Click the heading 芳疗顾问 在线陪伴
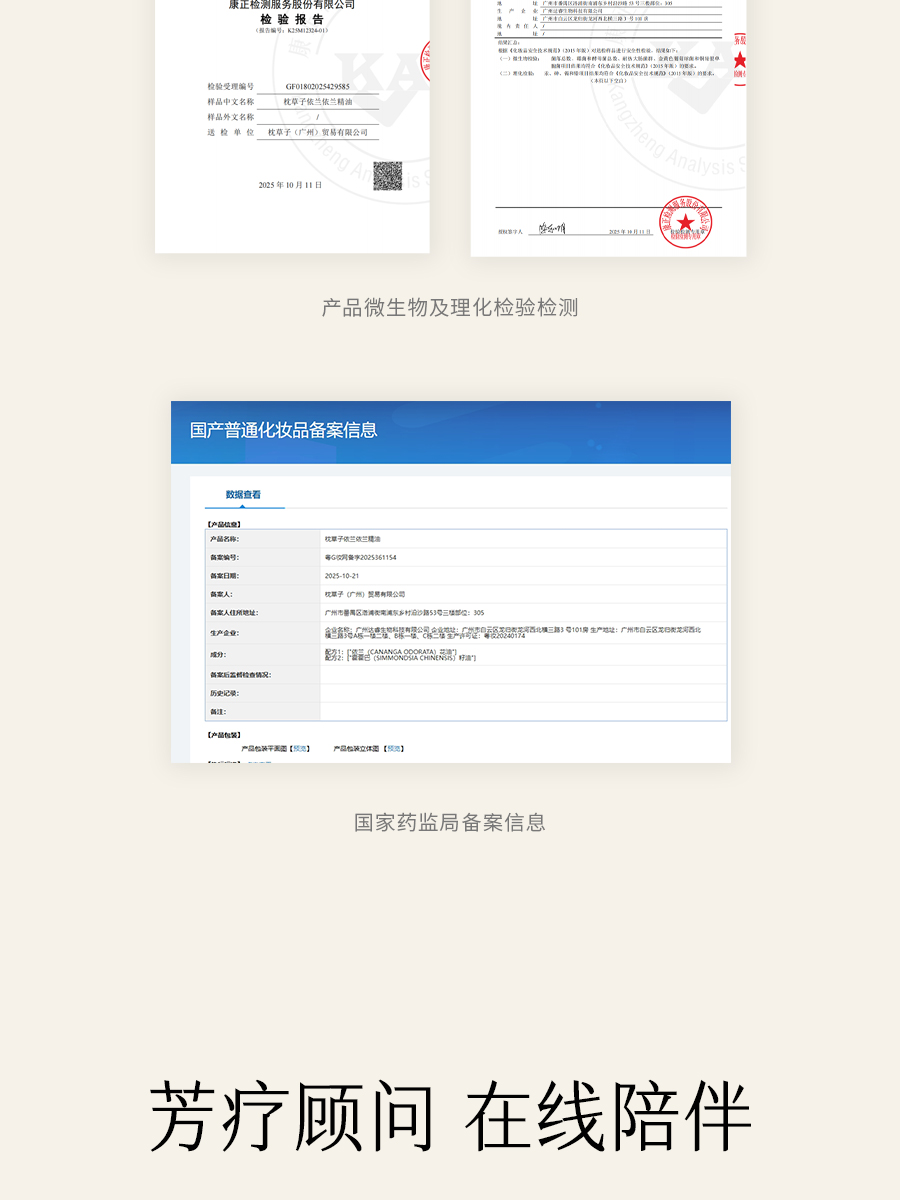This screenshot has width=900, height=1200. click(450, 1117)
